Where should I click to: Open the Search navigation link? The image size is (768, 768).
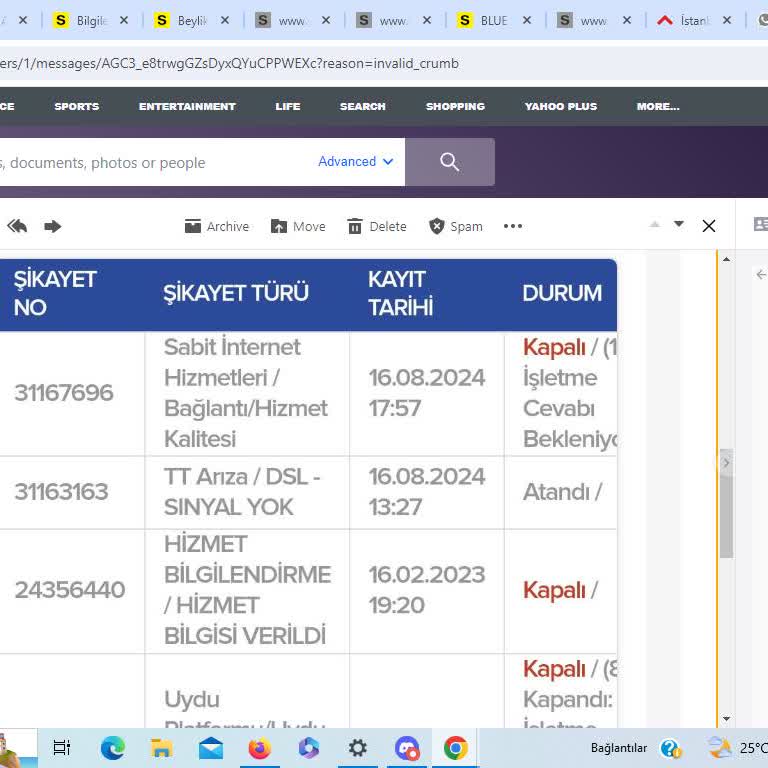pos(362,106)
